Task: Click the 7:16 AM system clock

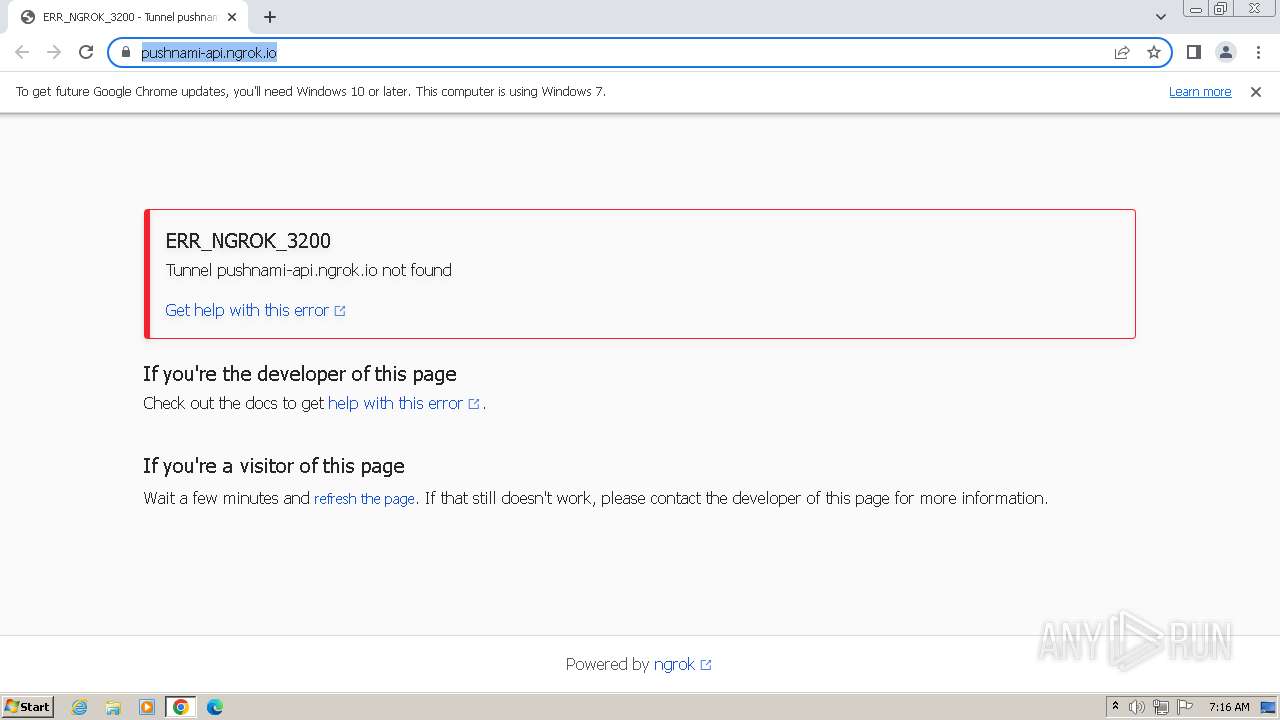Action: coord(1229,707)
